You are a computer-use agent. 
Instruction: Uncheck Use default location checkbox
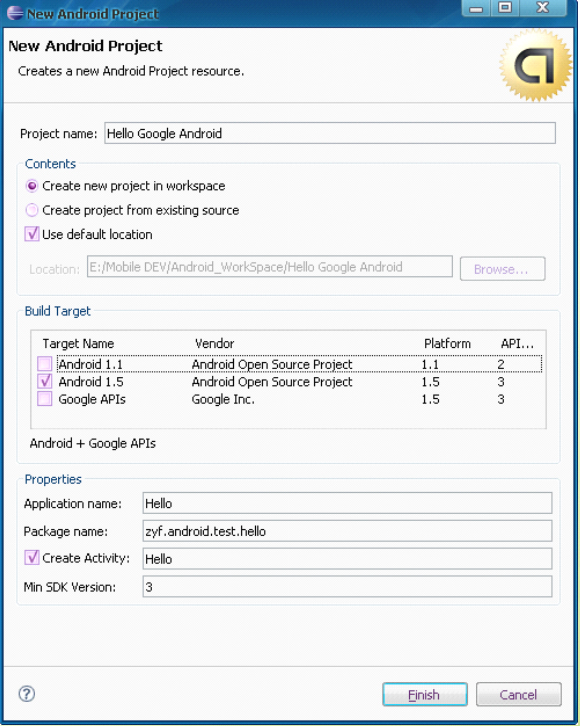(31, 234)
